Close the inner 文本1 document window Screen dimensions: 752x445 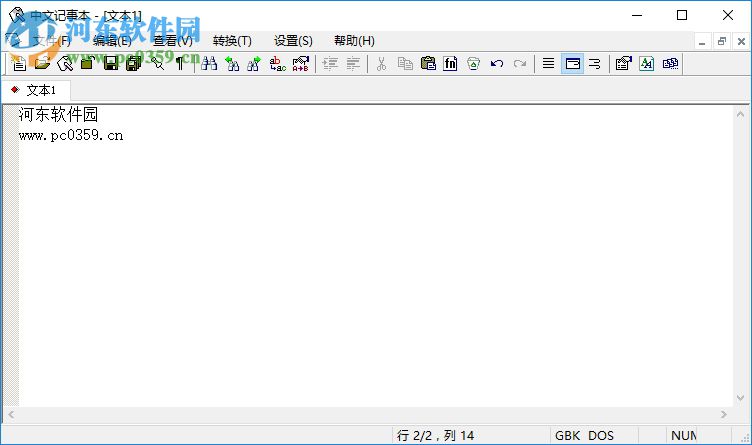click(x=741, y=41)
